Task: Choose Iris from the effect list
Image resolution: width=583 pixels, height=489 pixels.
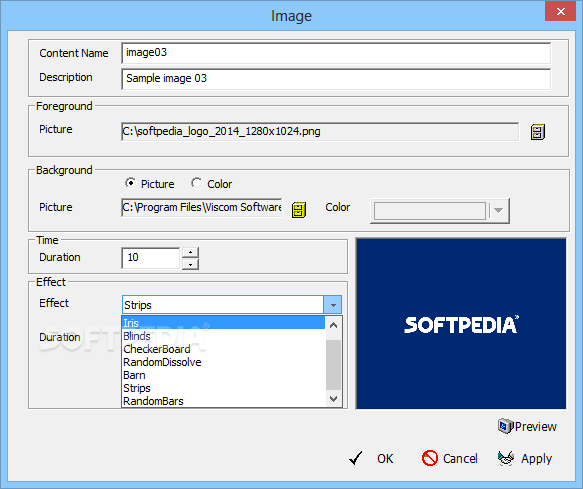Action: (x=223, y=323)
